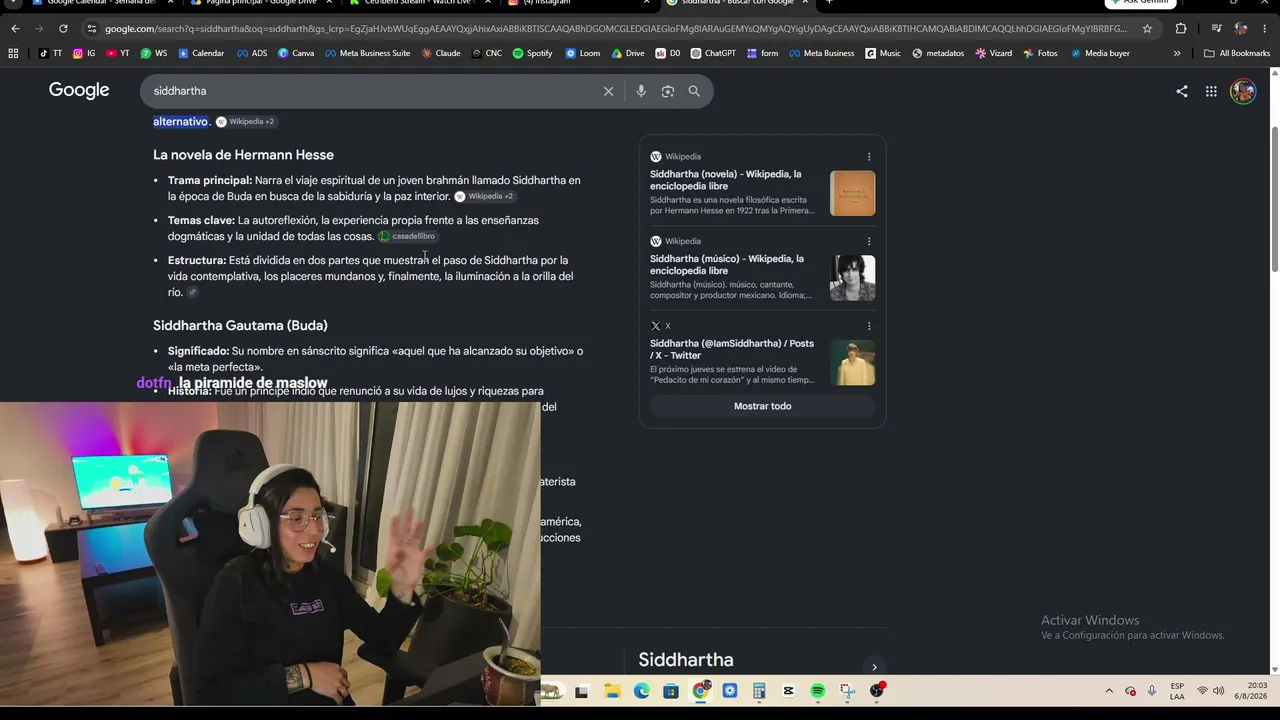This screenshot has width=1280, height=720.
Task: Show hidden system tray icons
Action: [x=1108, y=691]
